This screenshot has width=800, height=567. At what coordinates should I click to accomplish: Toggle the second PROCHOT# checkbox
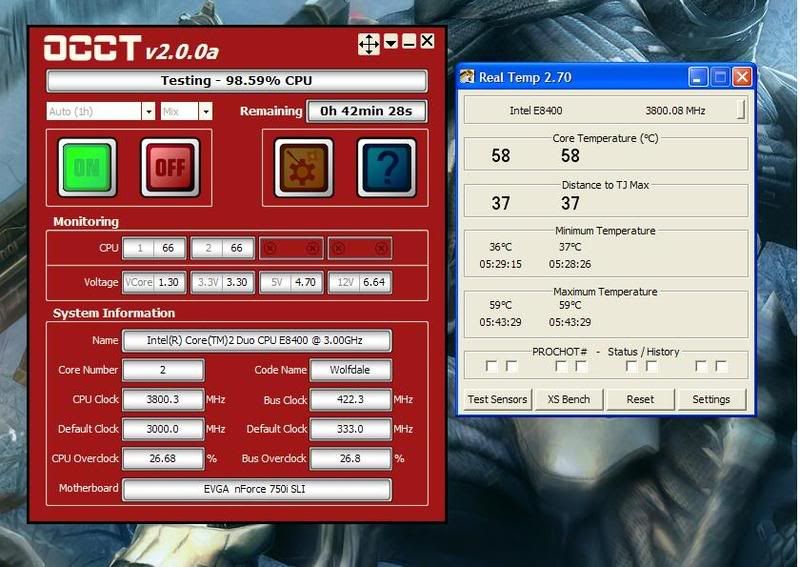tap(511, 366)
